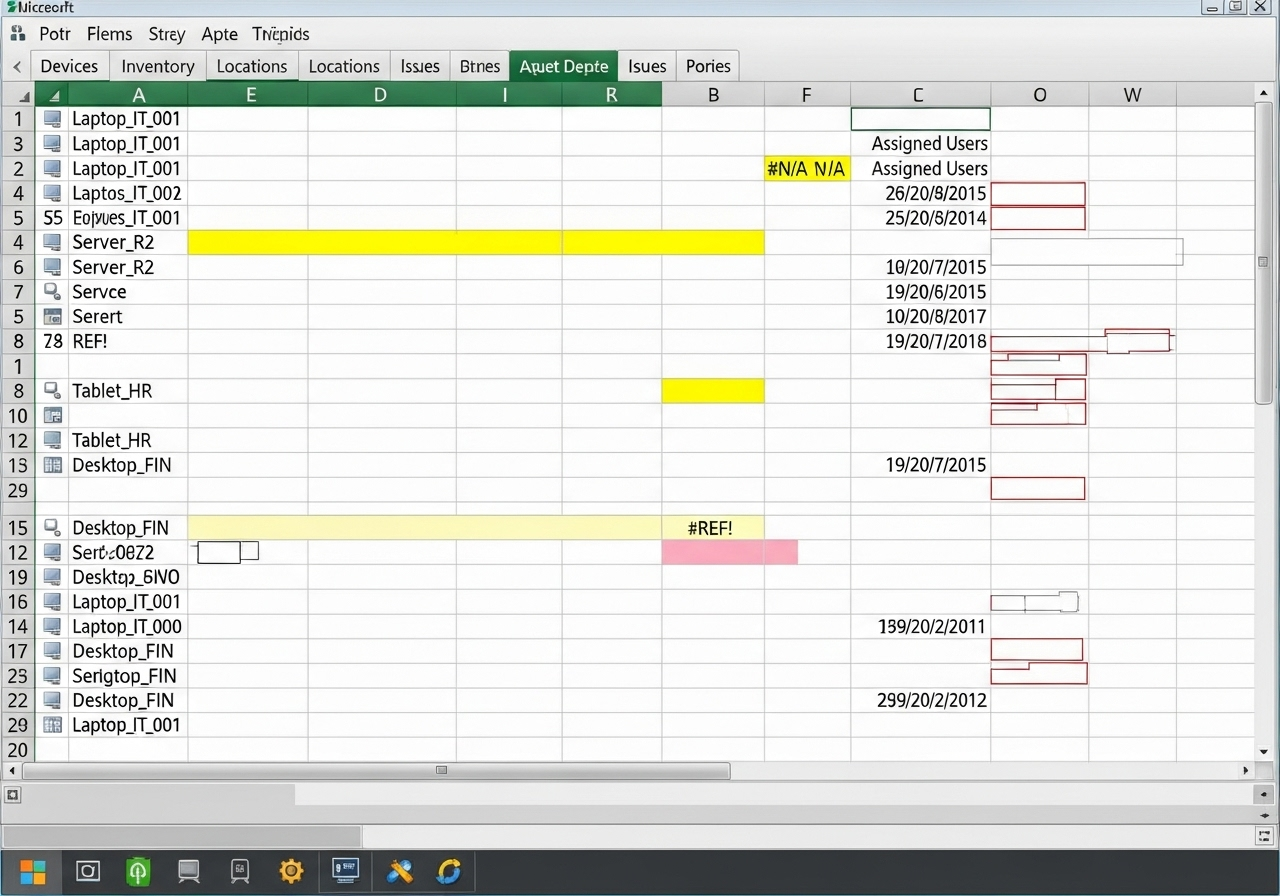Click the grid icon beside Desktop_FIN

click(52, 465)
